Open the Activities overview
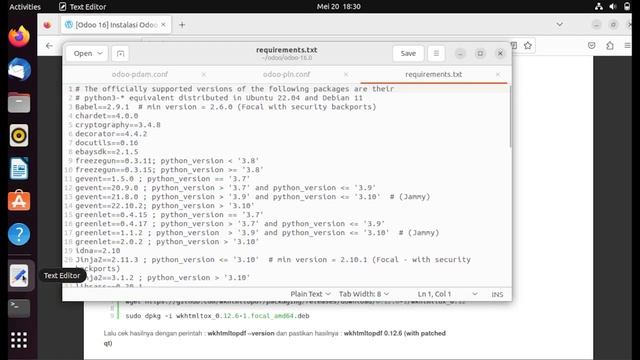 [x=25, y=7]
